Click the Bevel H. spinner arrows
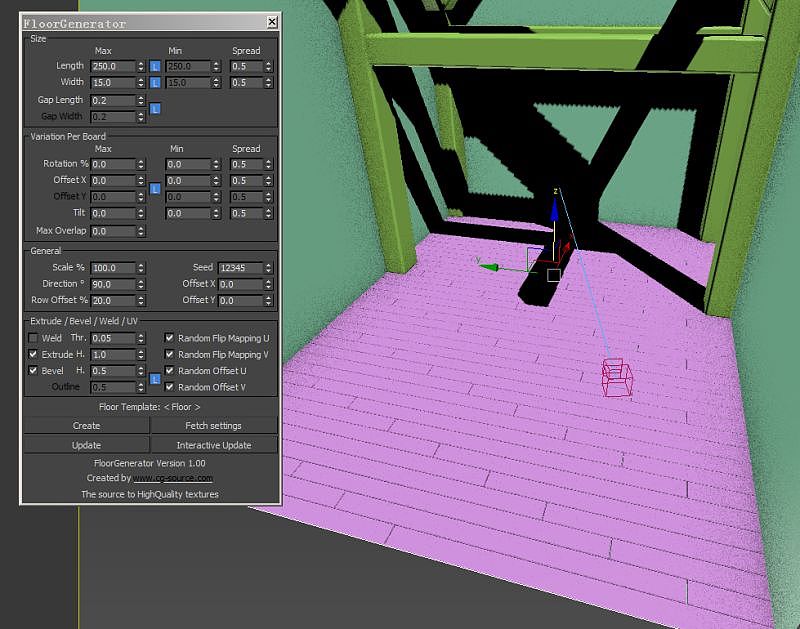The image size is (800, 629). click(141, 371)
